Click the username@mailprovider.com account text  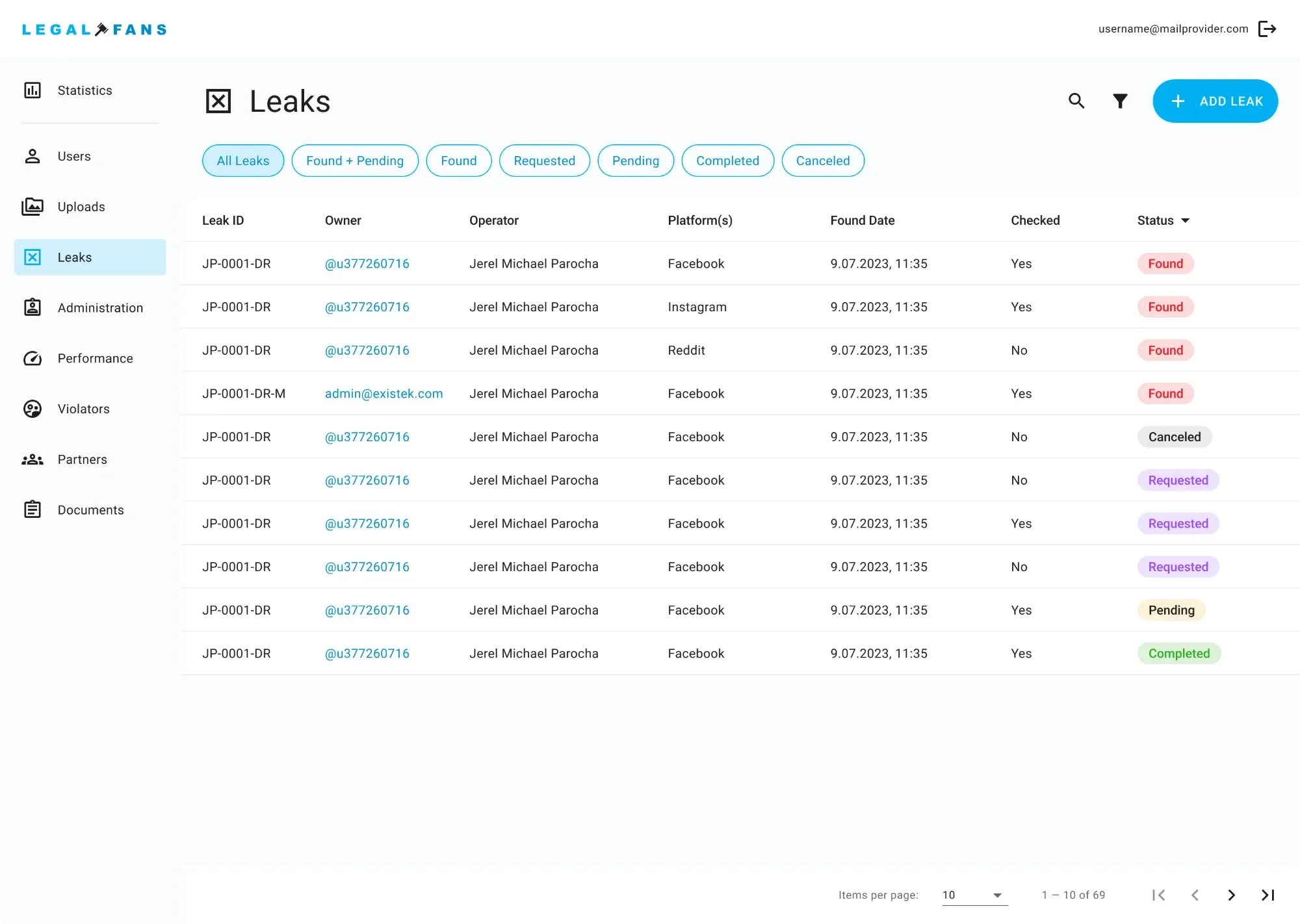click(x=1173, y=29)
